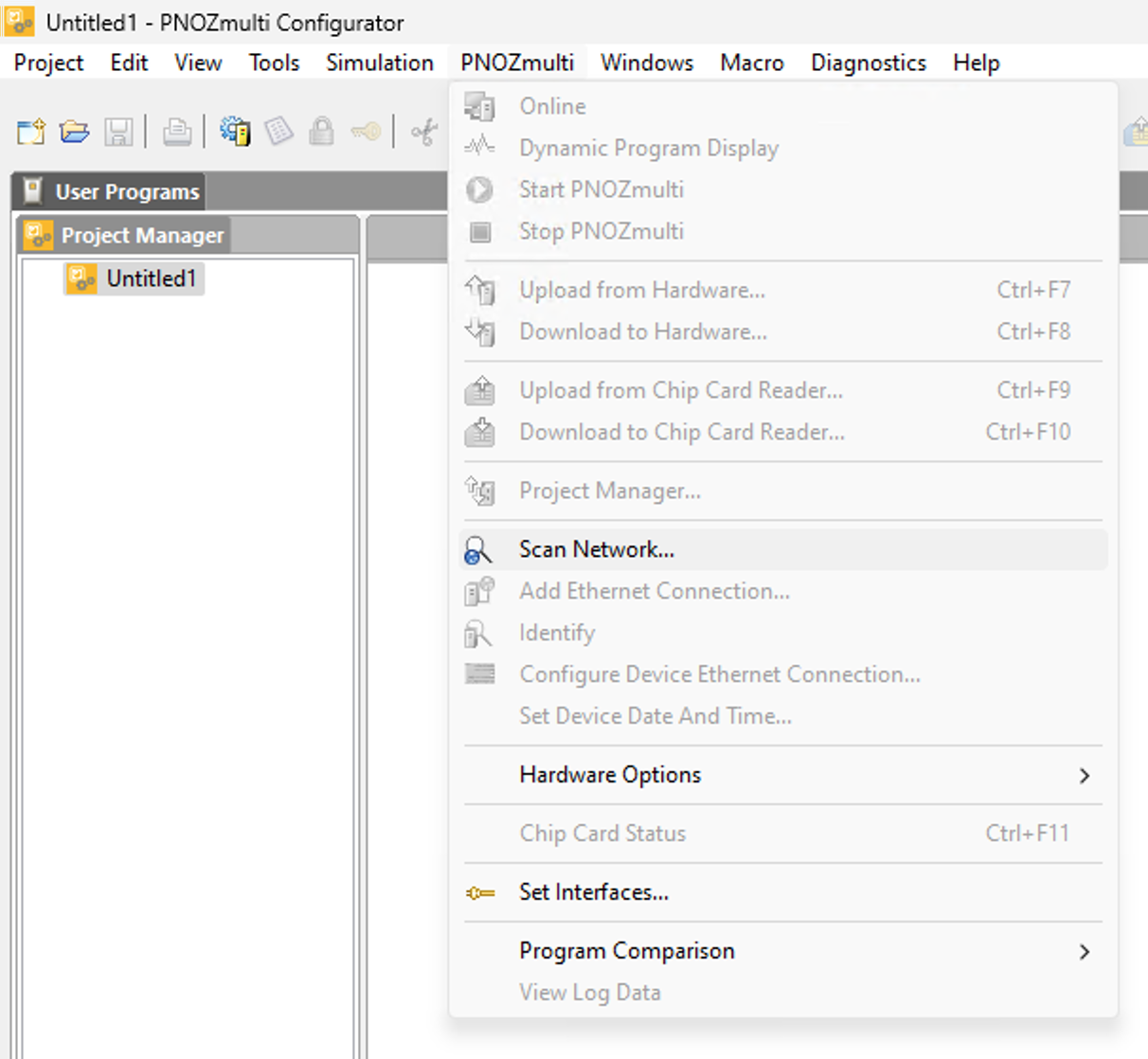The height and width of the screenshot is (1059, 1148).
Task: Select Start PNOZmulti menu entry
Action: click(x=783, y=189)
